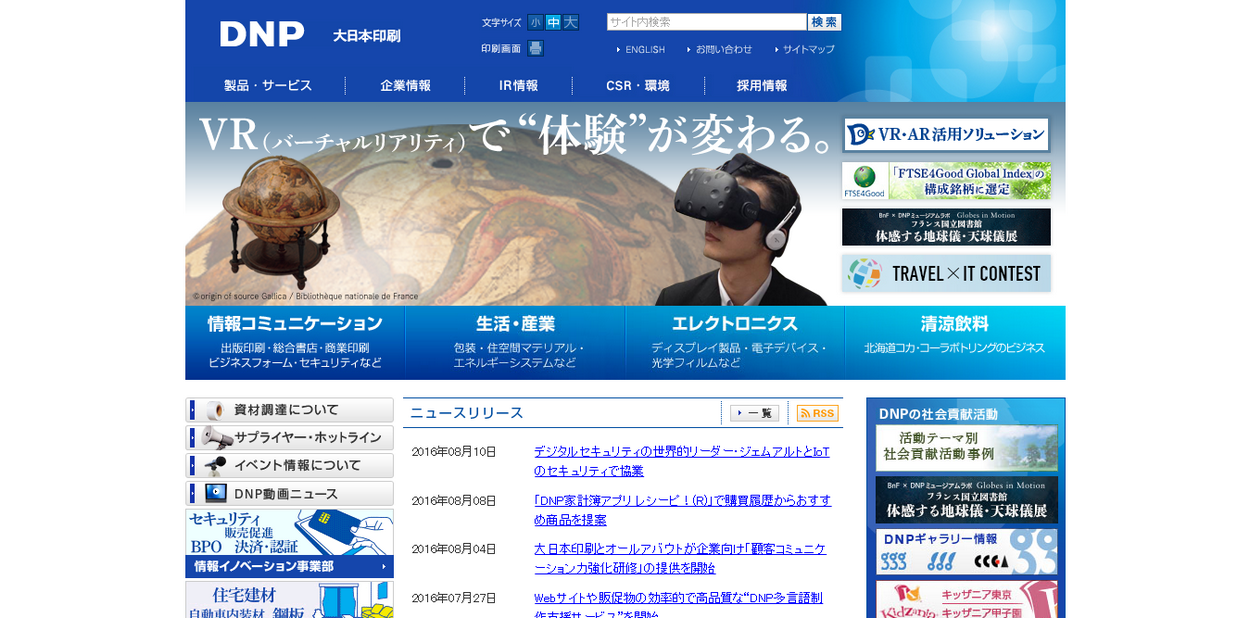Viewport: 1250px width, 618px height.
Task: Open TRAVEL × IT CONTEST banner
Action: click(946, 273)
